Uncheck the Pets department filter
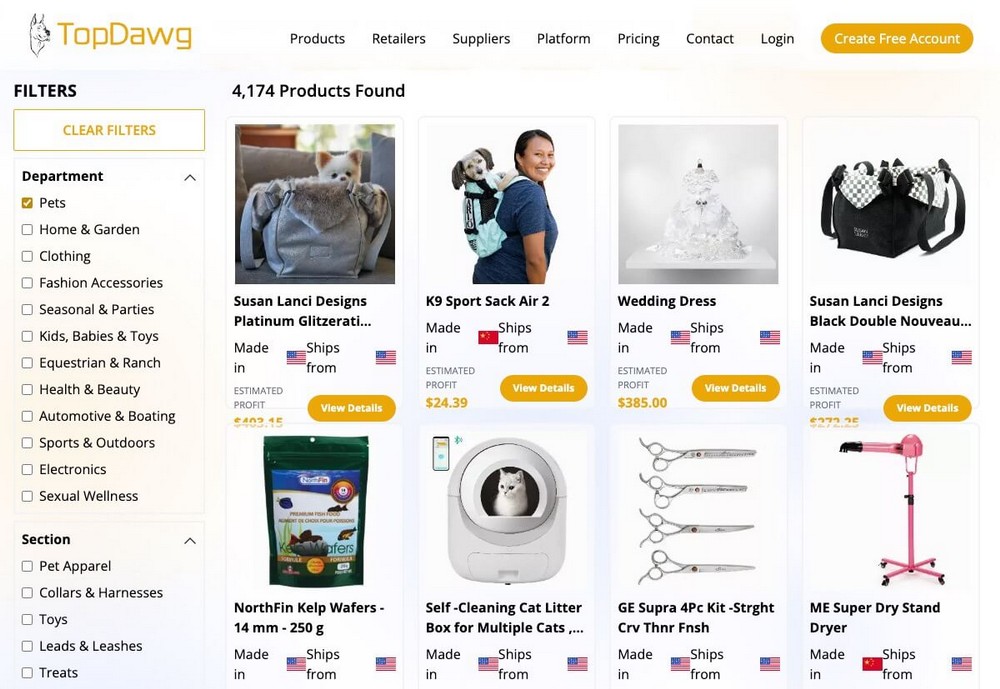1000x689 pixels. [26, 202]
